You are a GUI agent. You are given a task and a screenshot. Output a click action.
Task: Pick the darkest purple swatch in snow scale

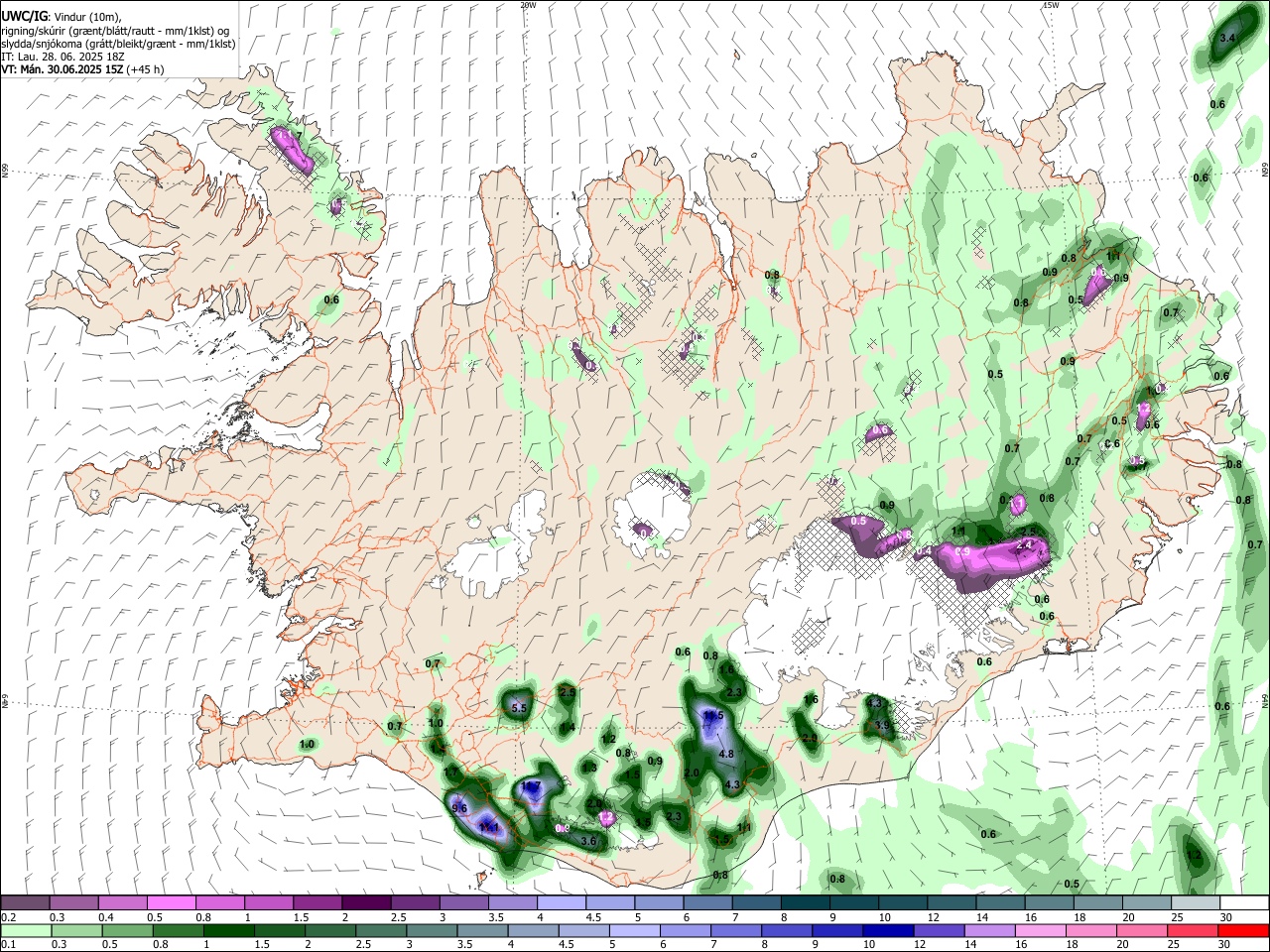point(366,902)
